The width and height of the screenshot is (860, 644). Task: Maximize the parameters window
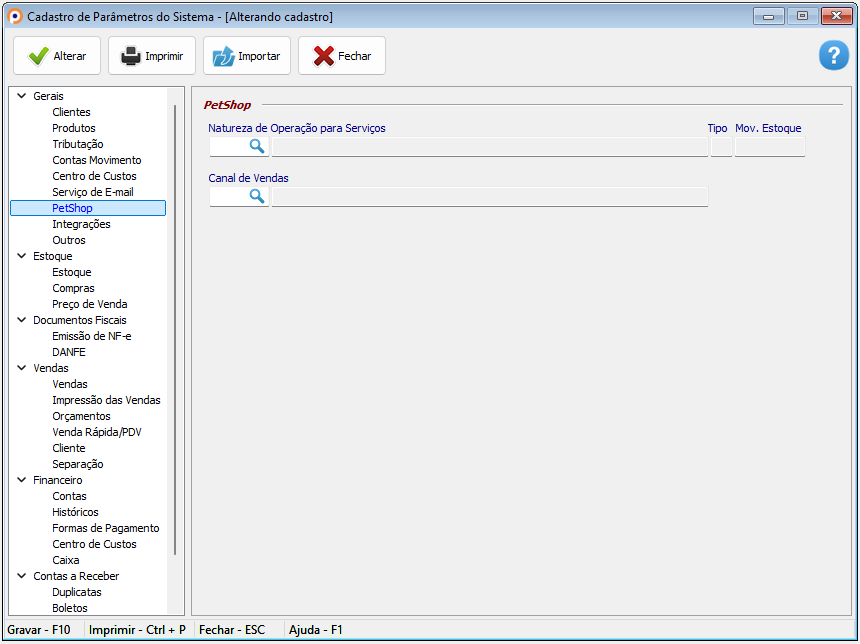(x=802, y=16)
